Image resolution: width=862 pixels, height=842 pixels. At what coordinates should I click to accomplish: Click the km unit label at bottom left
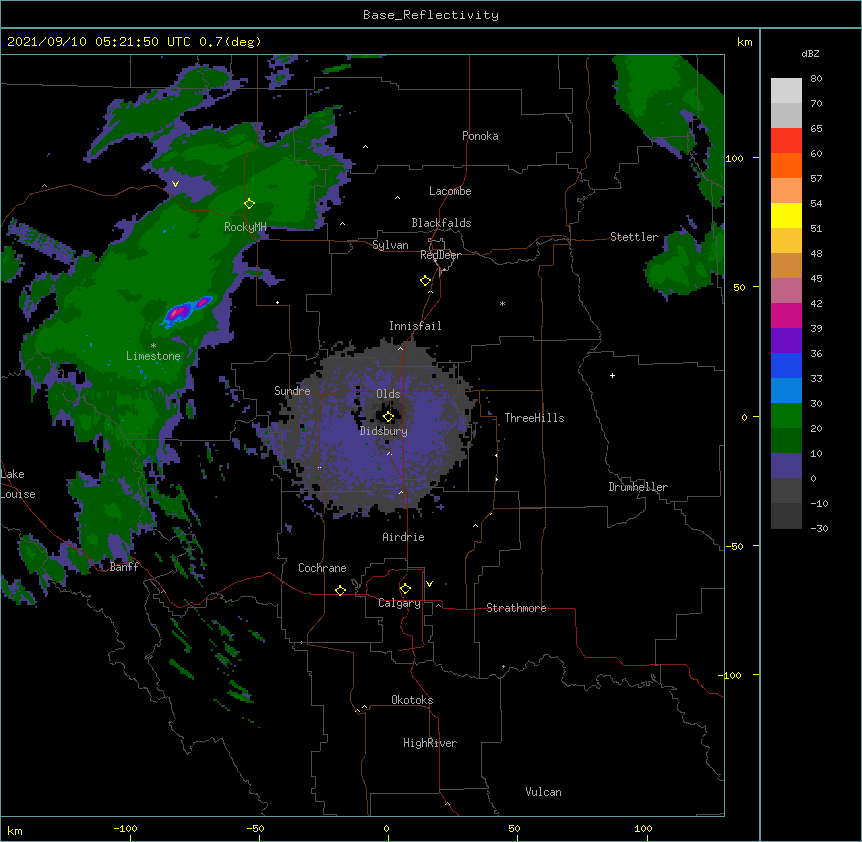click(15, 830)
